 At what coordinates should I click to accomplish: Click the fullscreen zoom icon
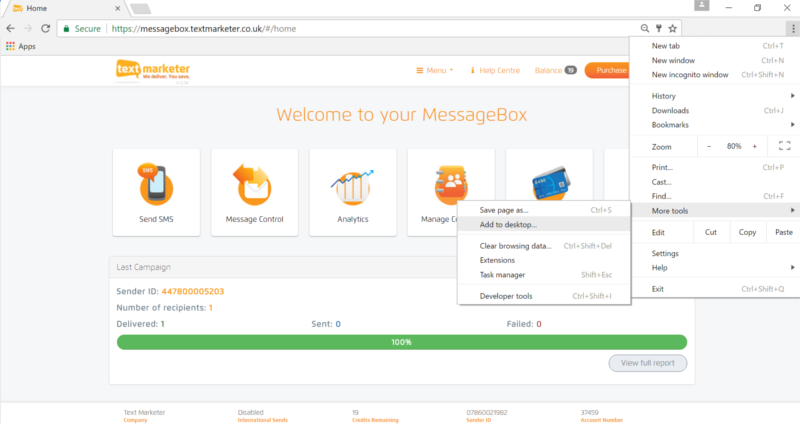[x=784, y=146]
